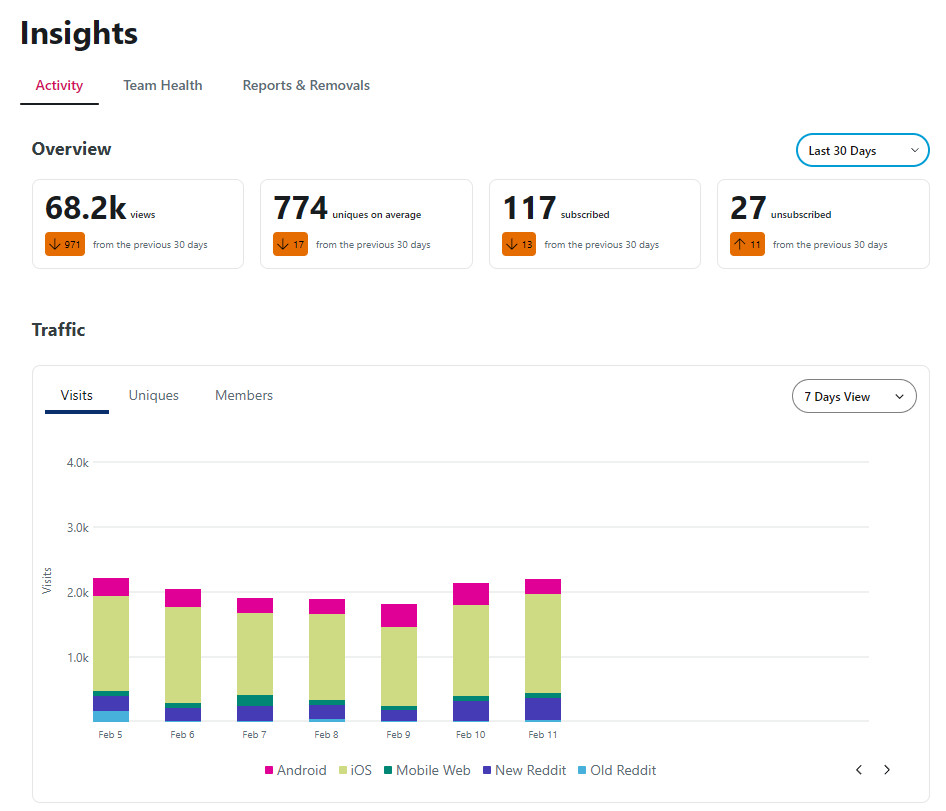
Task: Click the views decrease 971 badge
Action: point(64,244)
